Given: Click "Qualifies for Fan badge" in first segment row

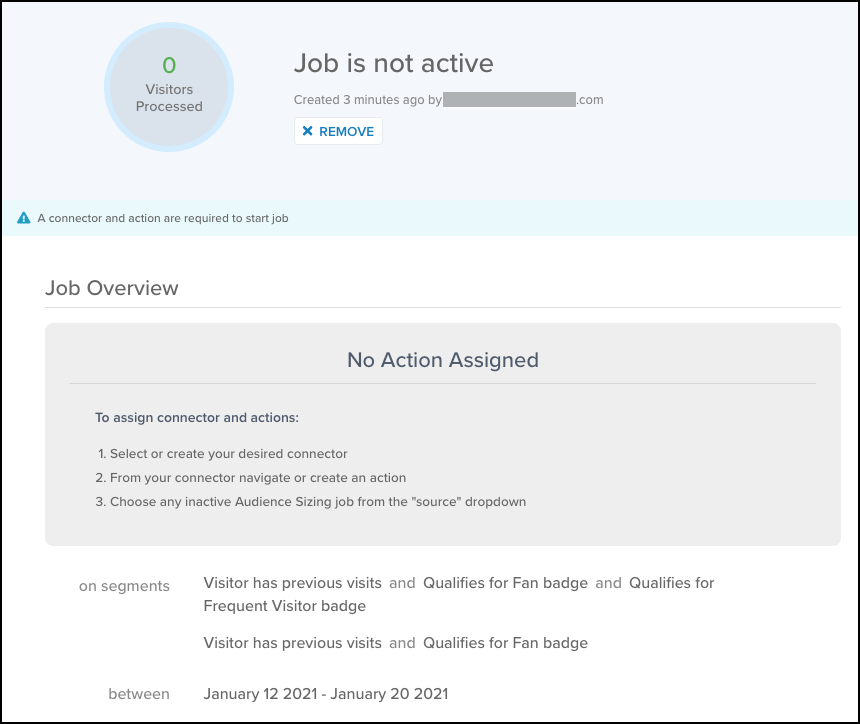Looking at the screenshot, I should [x=505, y=582].
